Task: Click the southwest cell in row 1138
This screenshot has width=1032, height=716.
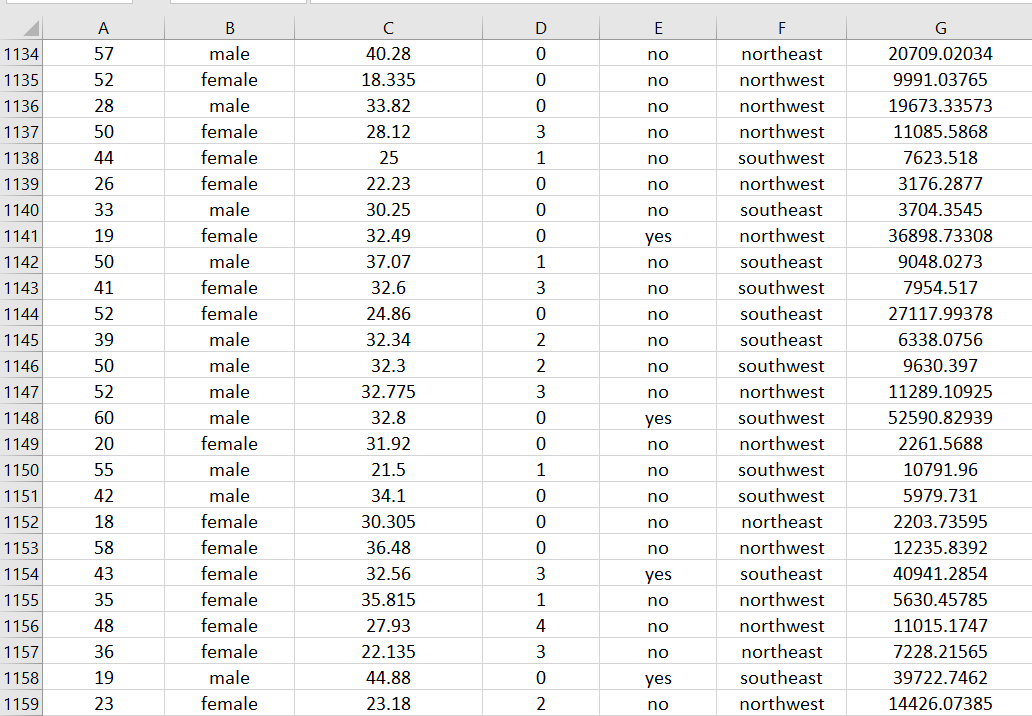Action: pos(781,158)
